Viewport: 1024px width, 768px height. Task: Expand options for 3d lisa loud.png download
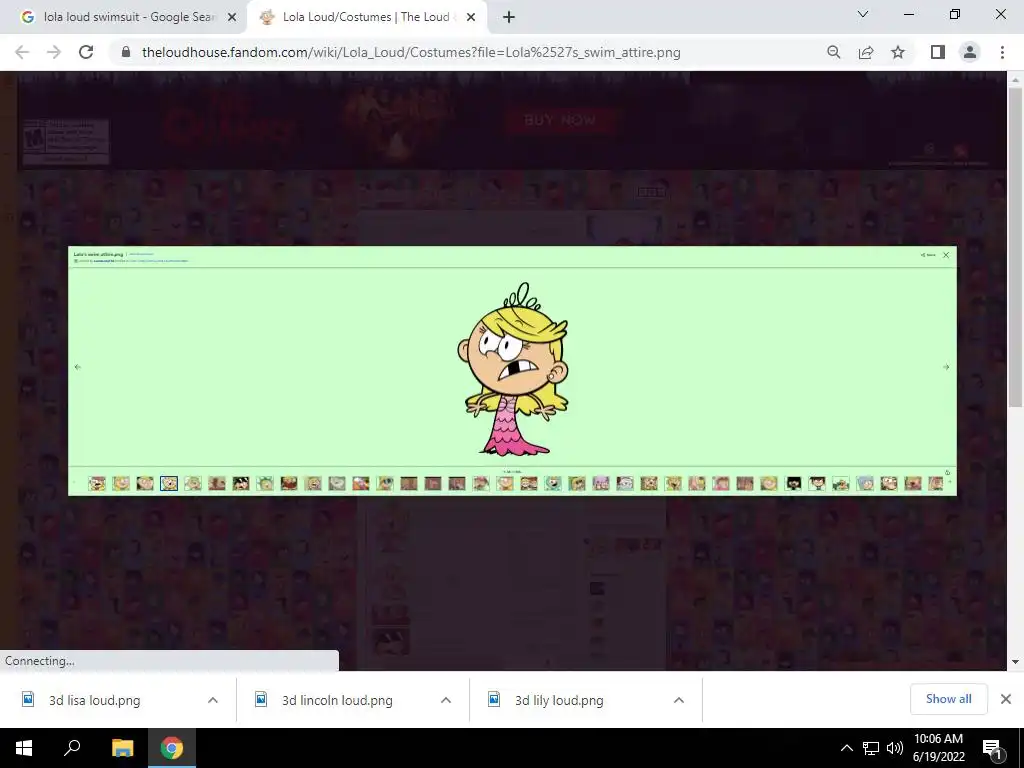click(213, 700)
